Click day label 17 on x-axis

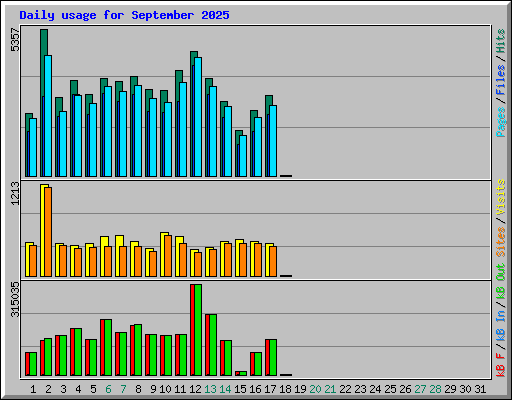click(270, 389)
